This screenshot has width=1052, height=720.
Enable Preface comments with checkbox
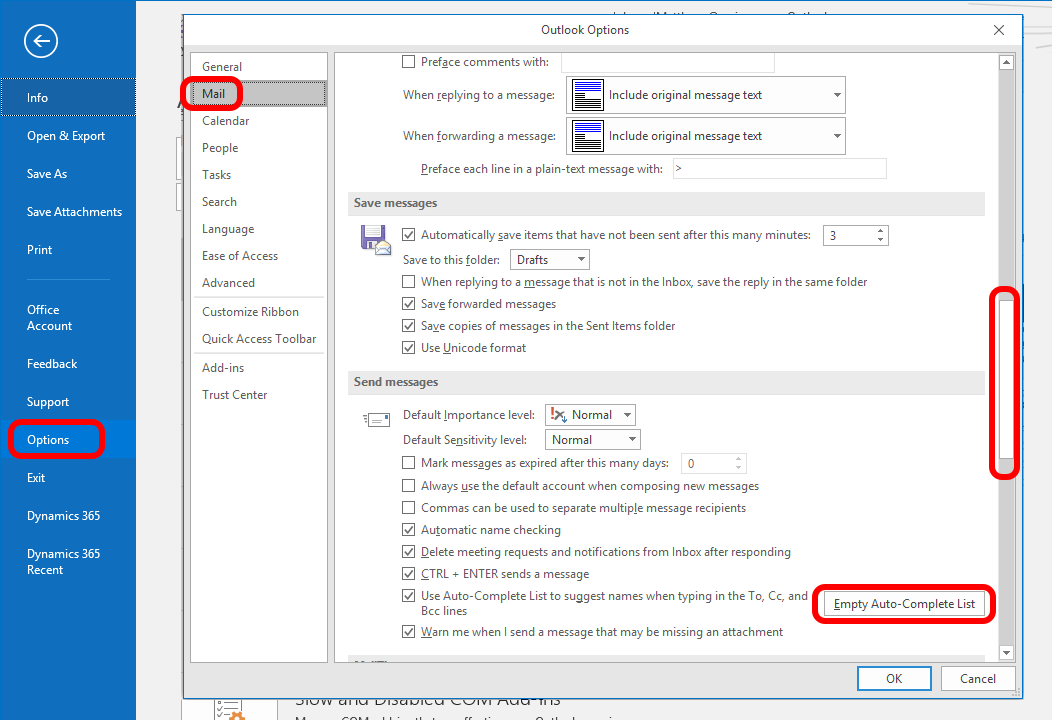(x=408, y=62)
